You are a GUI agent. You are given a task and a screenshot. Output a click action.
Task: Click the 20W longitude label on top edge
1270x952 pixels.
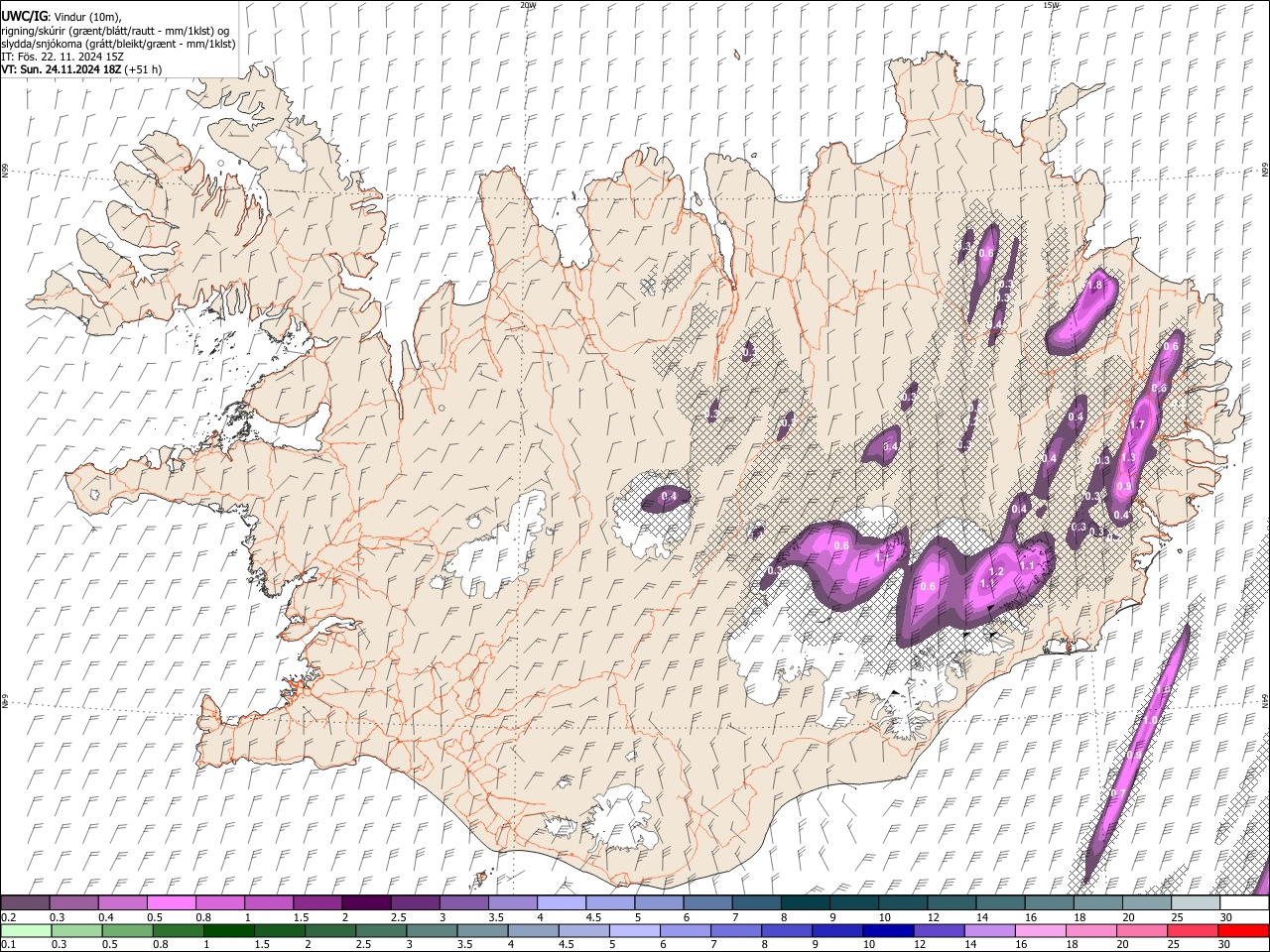pyautogui.click(x=528, y=4)
